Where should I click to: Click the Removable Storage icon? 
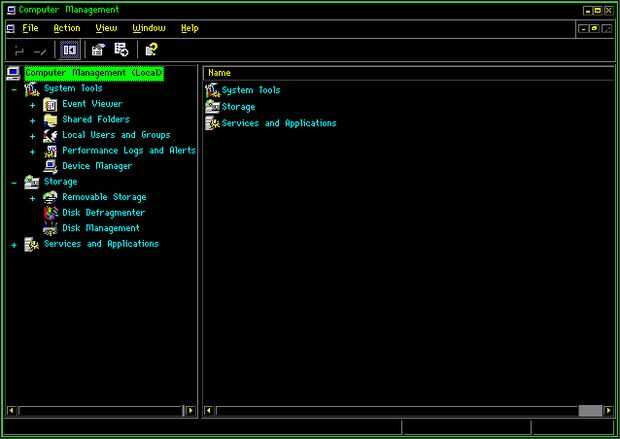(x=50, y=197)
